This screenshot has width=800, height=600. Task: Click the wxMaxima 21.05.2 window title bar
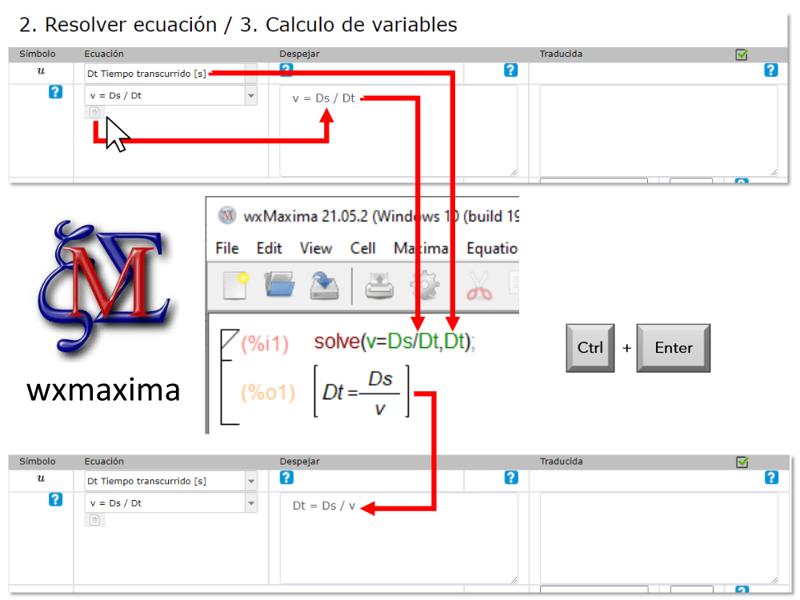363,216
